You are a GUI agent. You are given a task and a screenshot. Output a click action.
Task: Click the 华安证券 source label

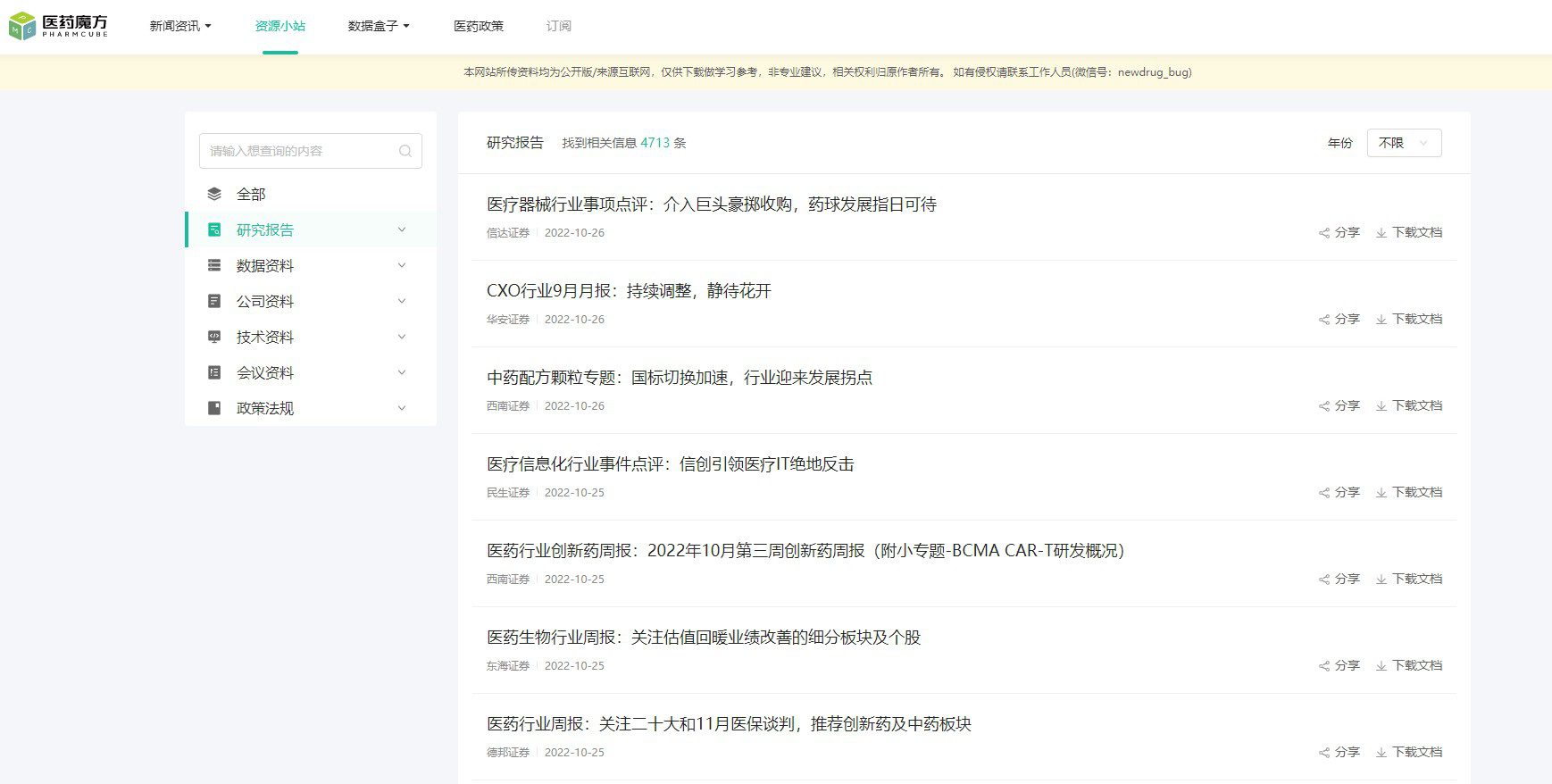508,320
